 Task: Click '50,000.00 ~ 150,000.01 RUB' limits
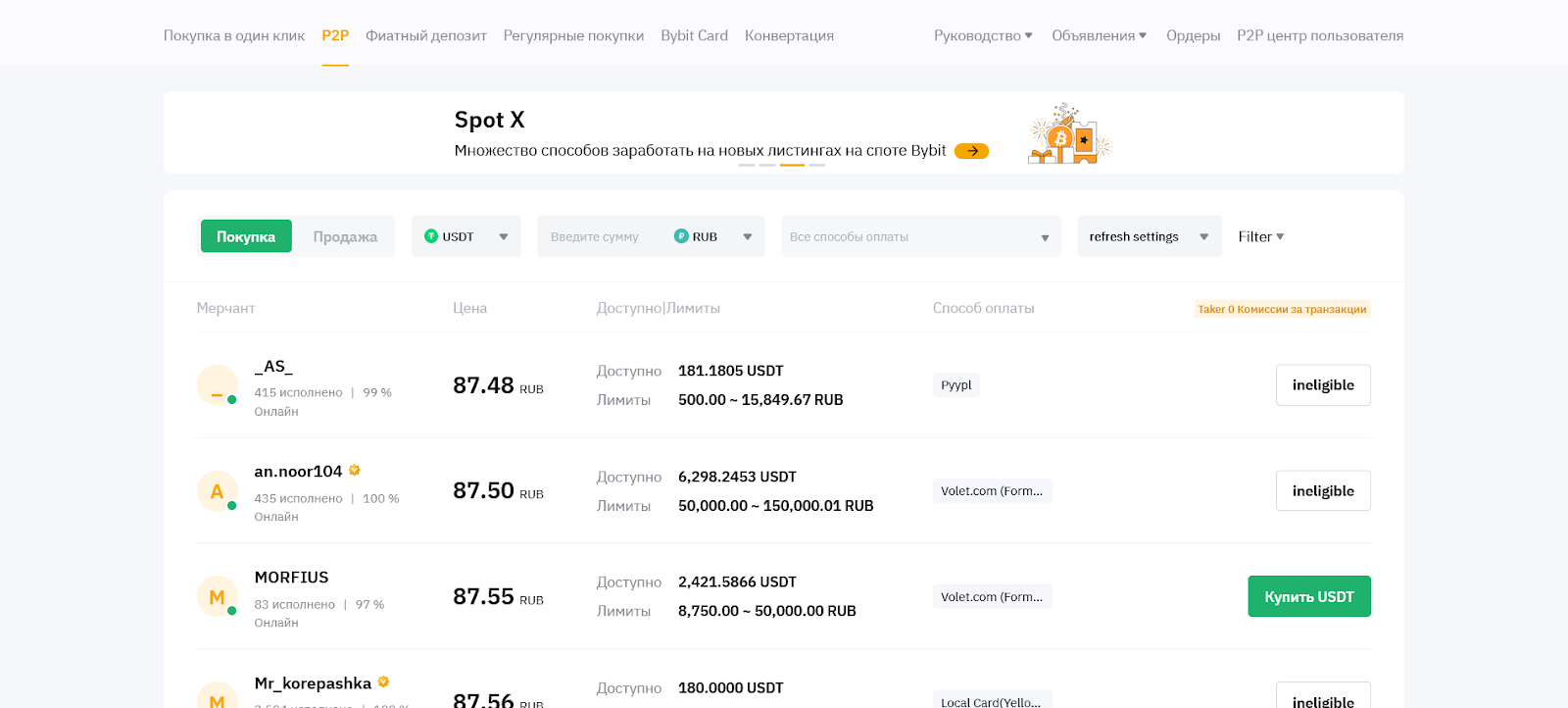(776, 506)
